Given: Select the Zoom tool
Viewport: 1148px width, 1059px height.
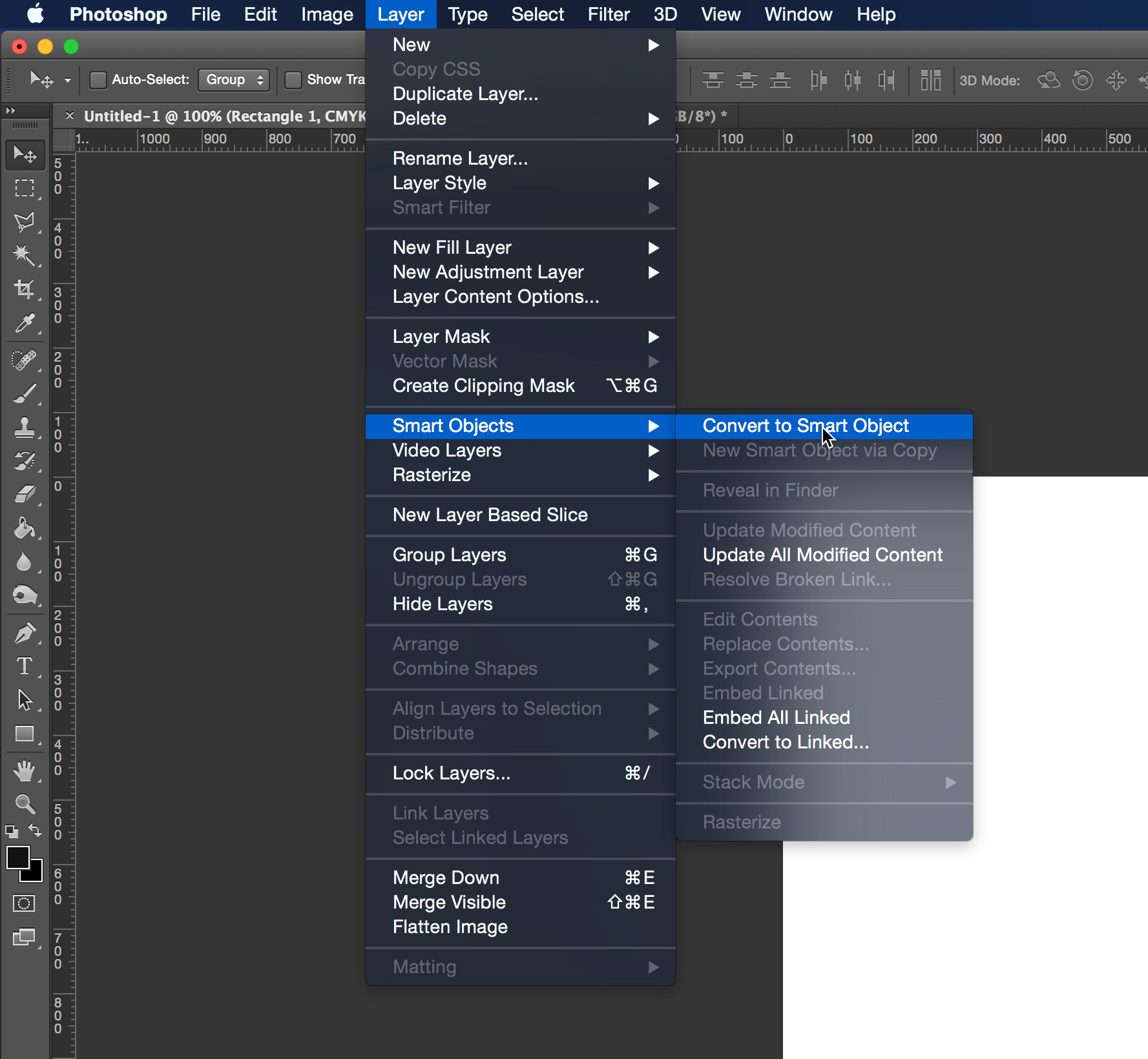Looking at the screenshot, I should point(25,804).
